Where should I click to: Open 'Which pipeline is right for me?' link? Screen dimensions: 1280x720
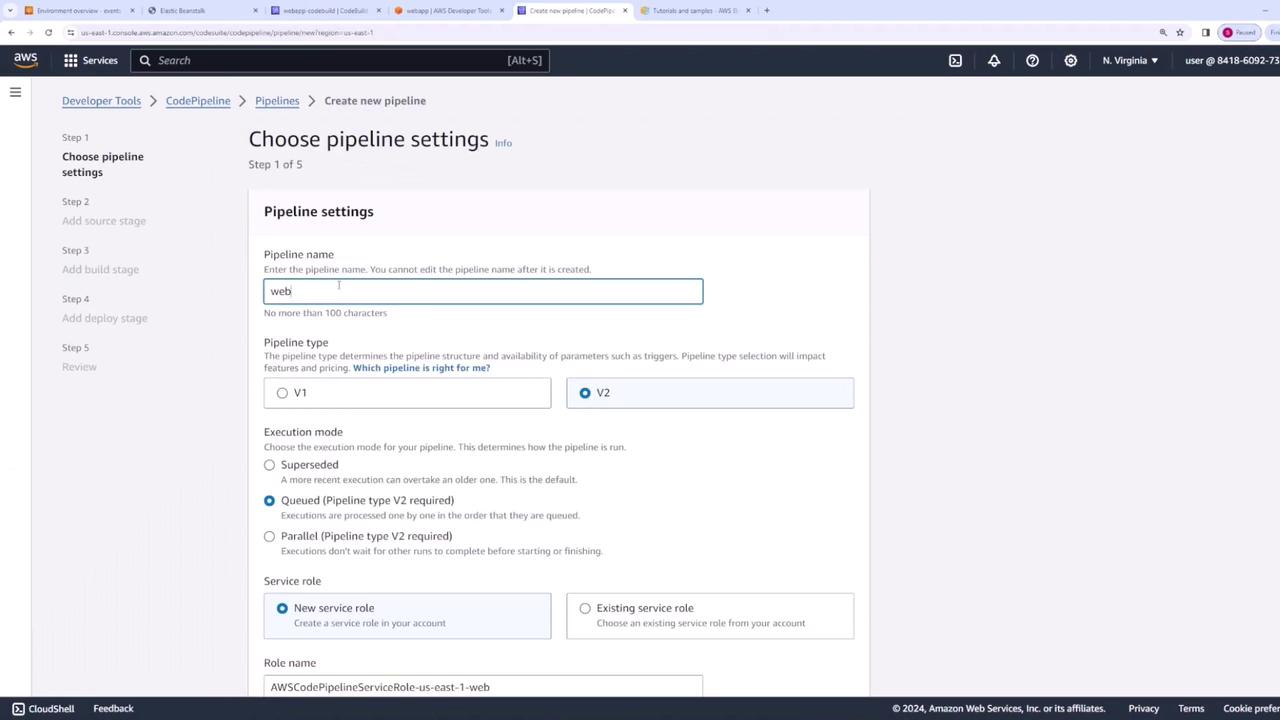click(x=421, y=368)
